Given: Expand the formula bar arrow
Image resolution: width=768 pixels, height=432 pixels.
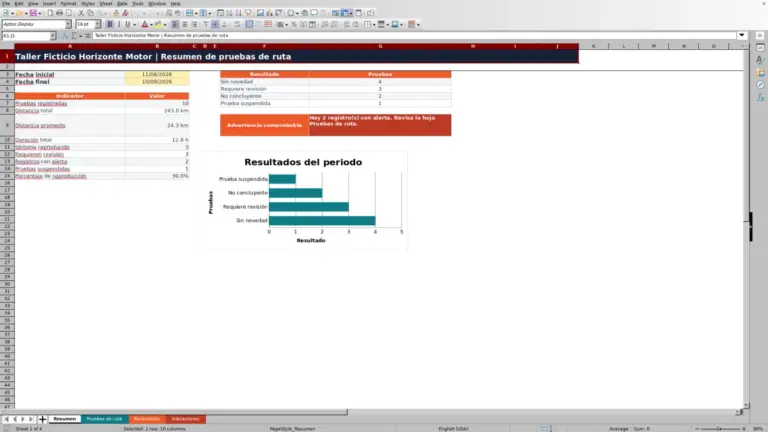Looking at the screenshot, I should click(742, 35).
